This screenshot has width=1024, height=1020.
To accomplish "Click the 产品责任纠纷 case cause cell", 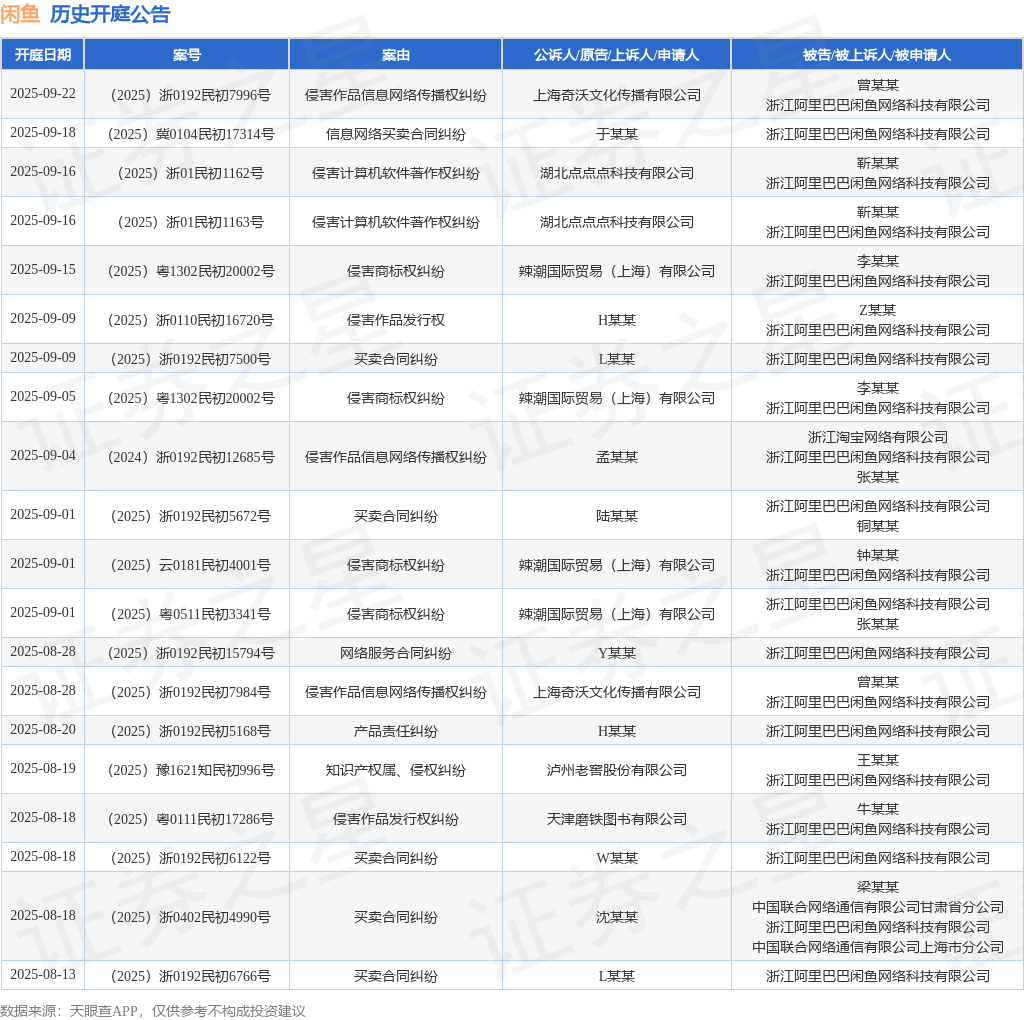I will coord(396,731).
